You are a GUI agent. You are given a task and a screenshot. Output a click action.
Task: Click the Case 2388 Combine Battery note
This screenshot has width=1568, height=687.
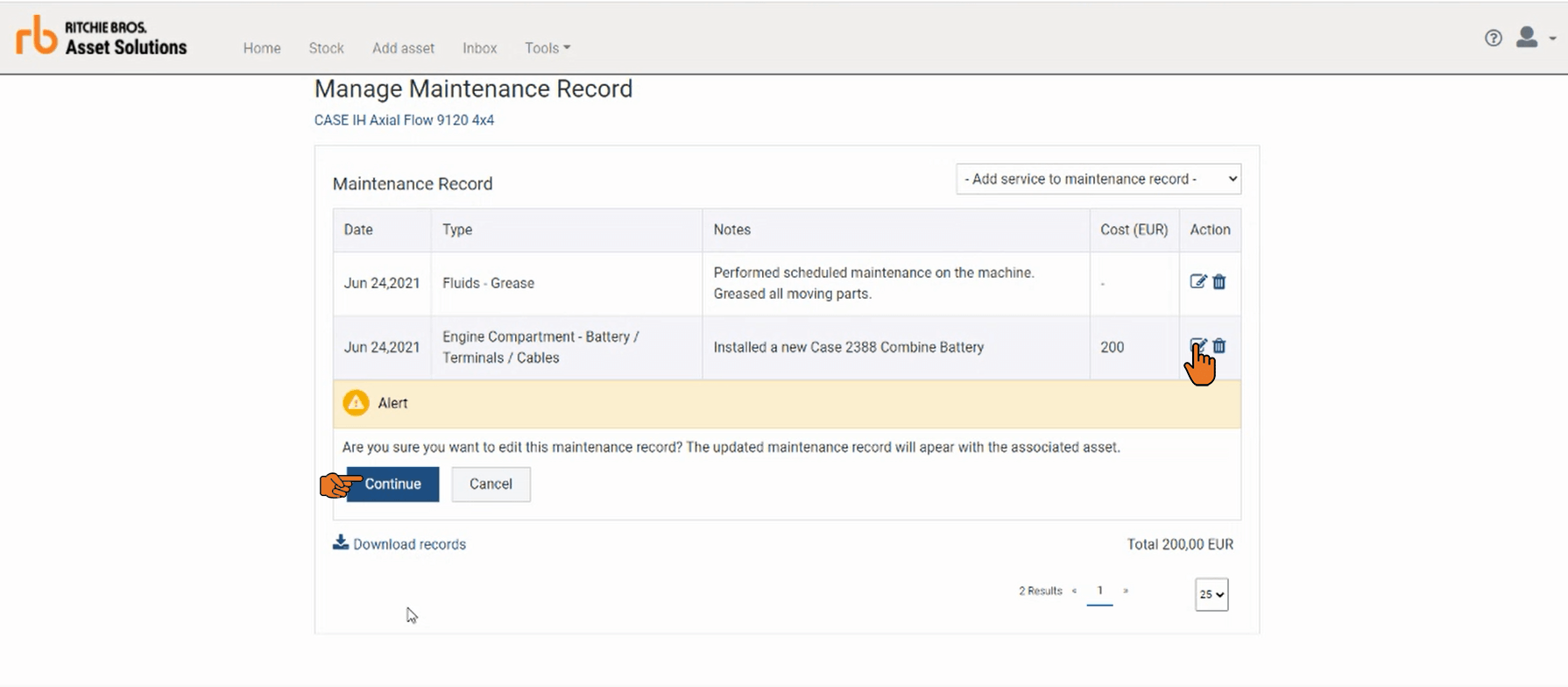[x=848, y=347]
